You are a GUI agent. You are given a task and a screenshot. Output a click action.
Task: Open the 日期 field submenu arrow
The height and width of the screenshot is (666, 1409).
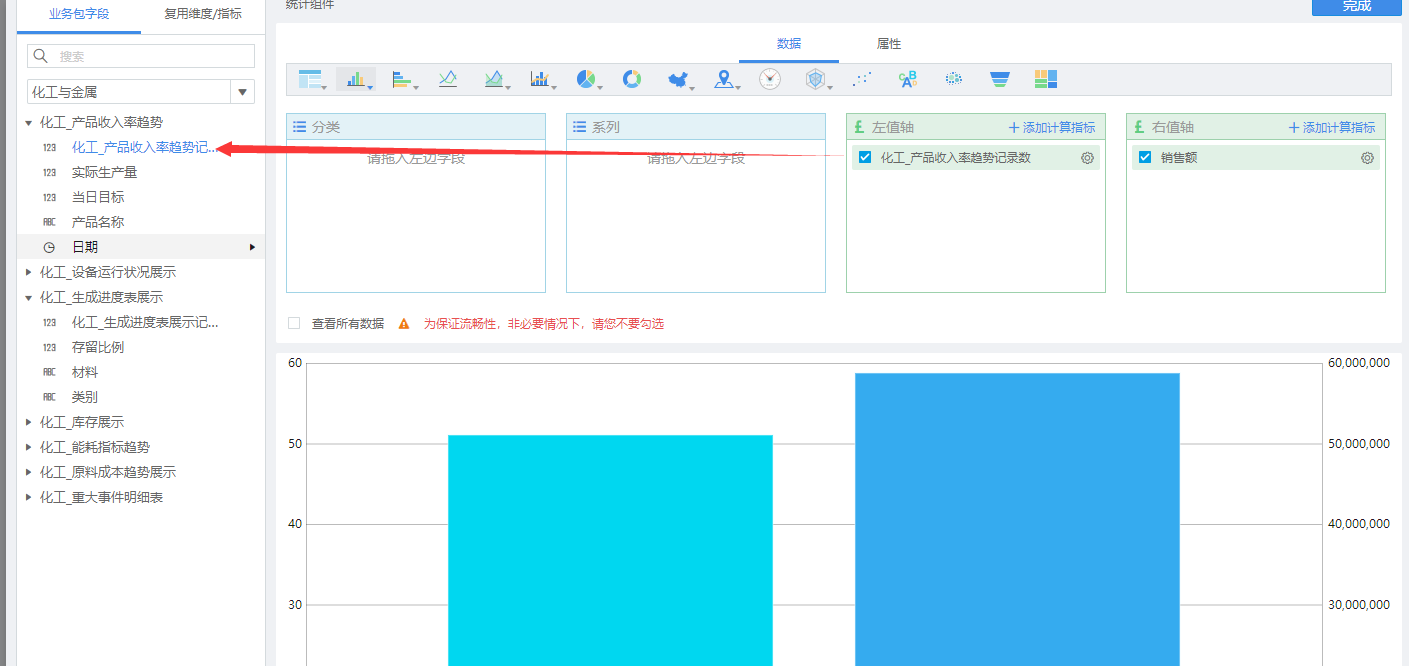coord(252,247)
